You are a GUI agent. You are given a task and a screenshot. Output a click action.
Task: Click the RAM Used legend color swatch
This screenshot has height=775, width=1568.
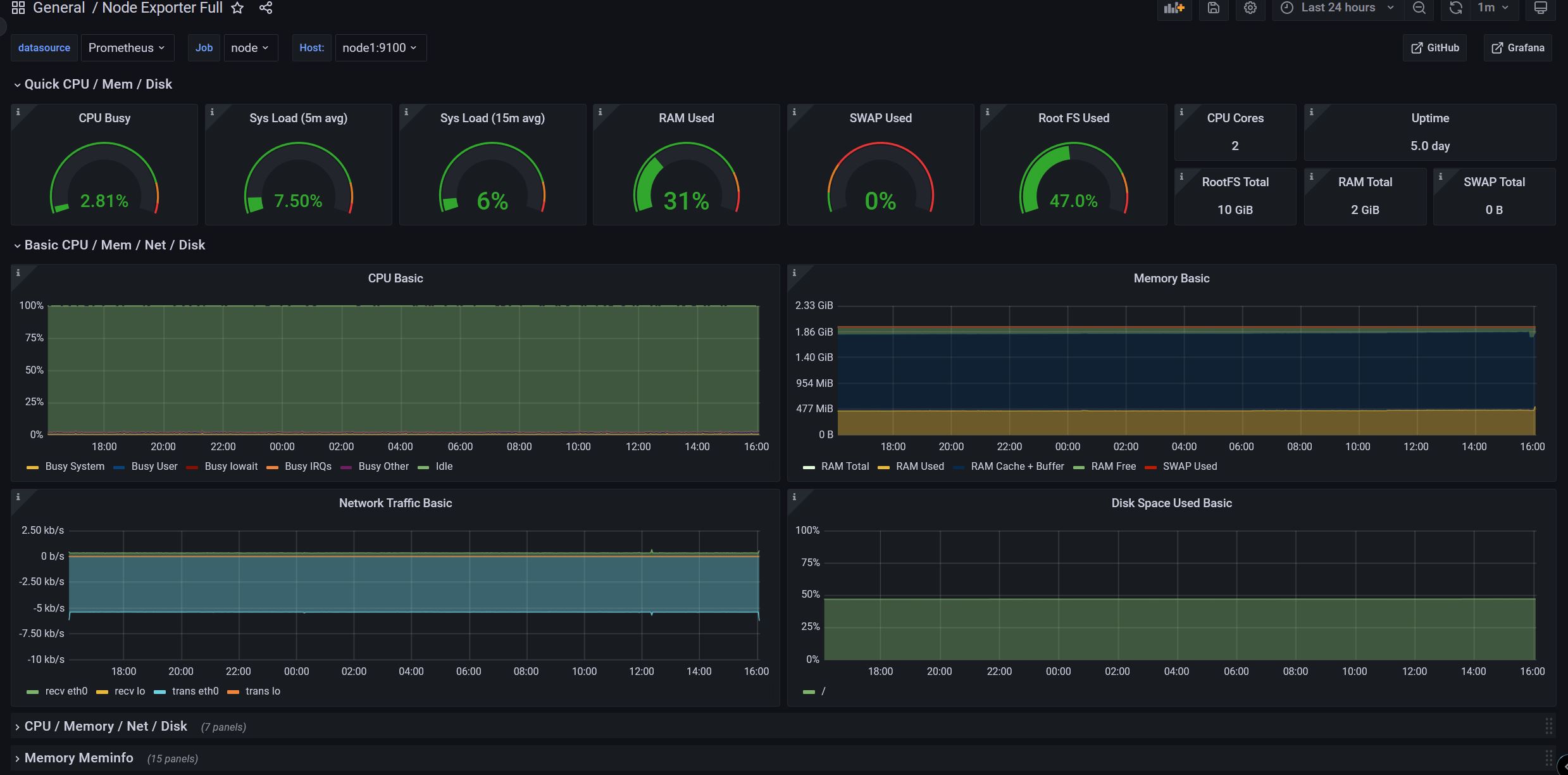click(x=884, y=467)
